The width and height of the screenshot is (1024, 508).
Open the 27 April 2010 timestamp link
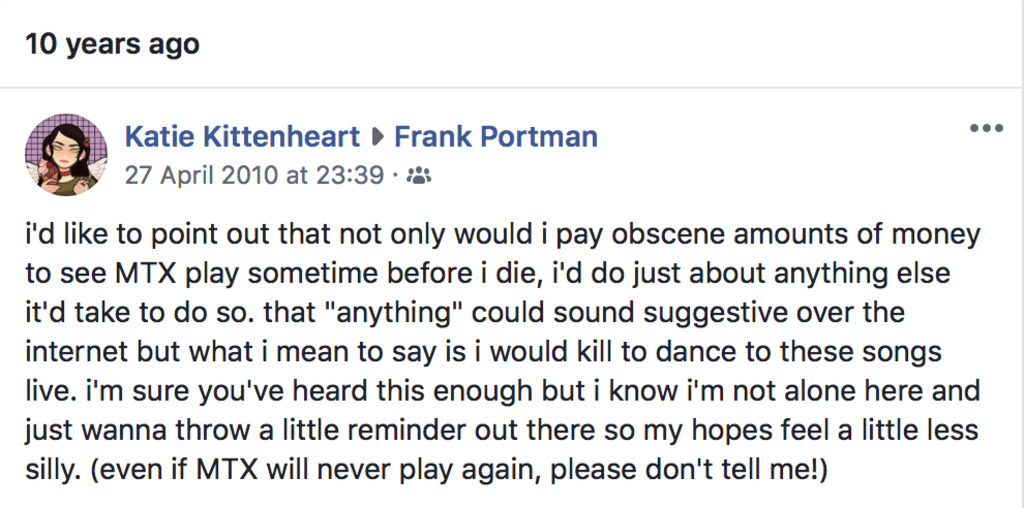click(254, 175)
